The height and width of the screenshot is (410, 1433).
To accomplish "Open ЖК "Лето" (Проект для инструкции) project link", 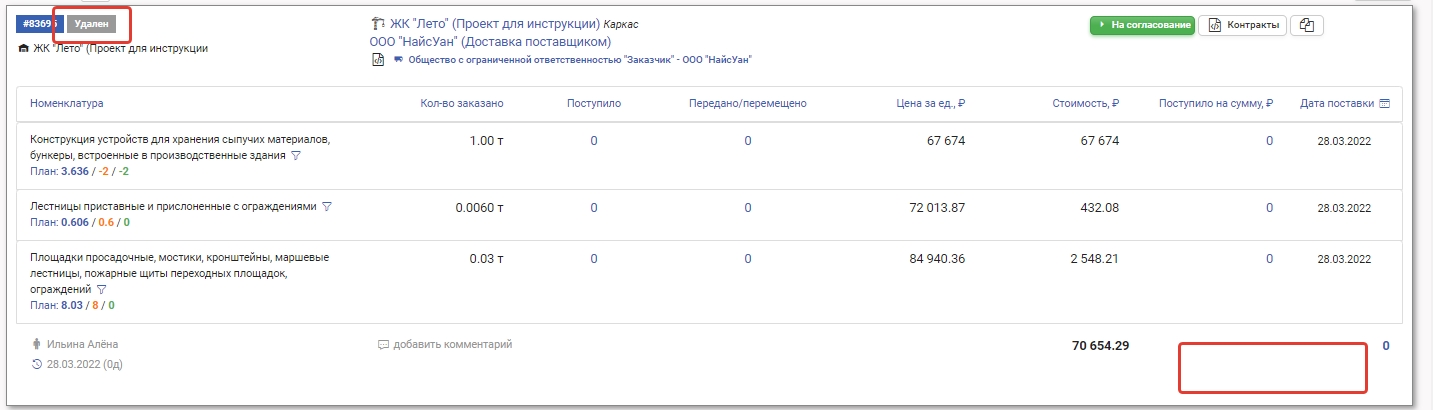I will coord(495,23).
